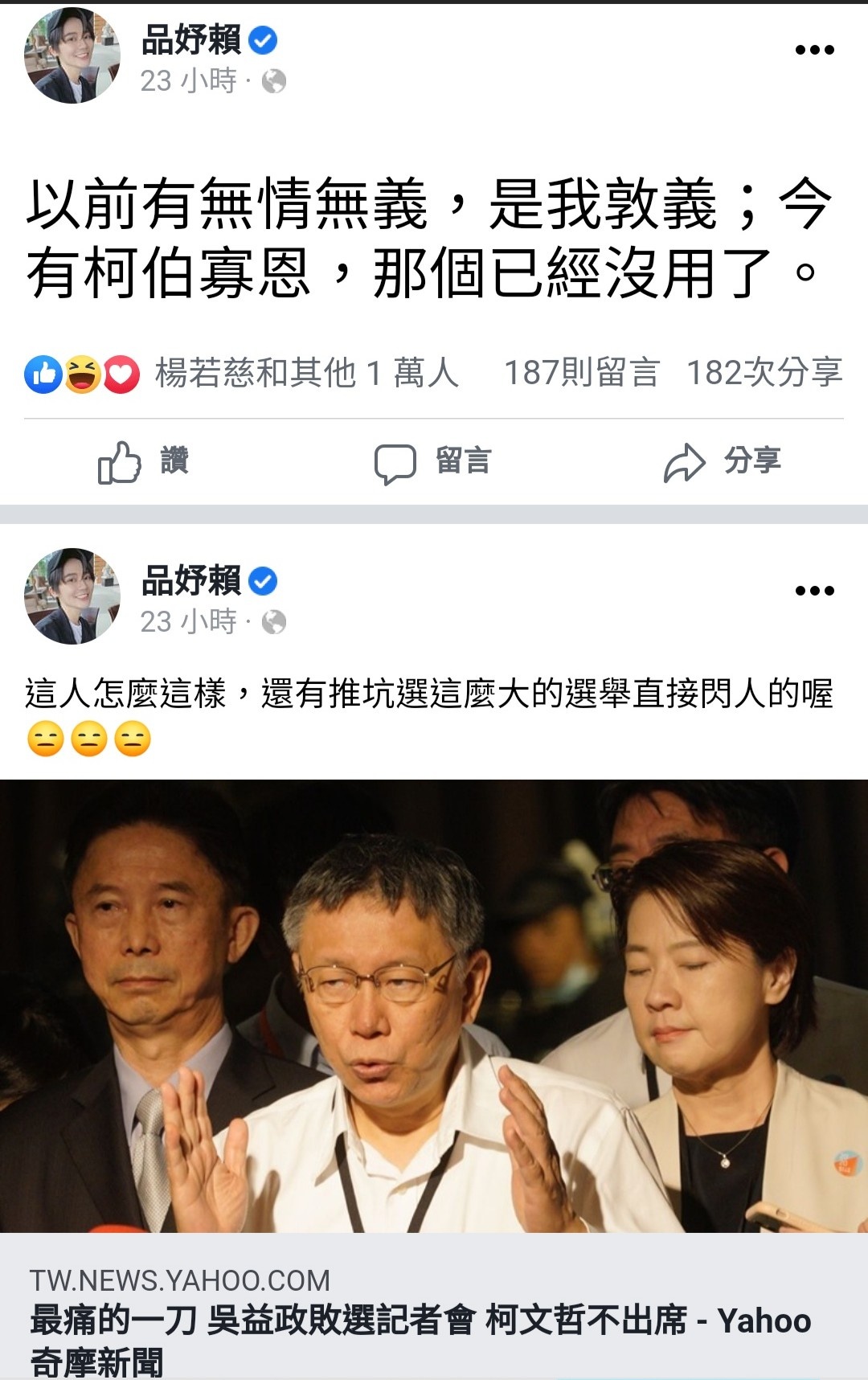Tap the thumbs-up Like icon
Viewport: 868px width, 1380px height.
coord(119,462)
